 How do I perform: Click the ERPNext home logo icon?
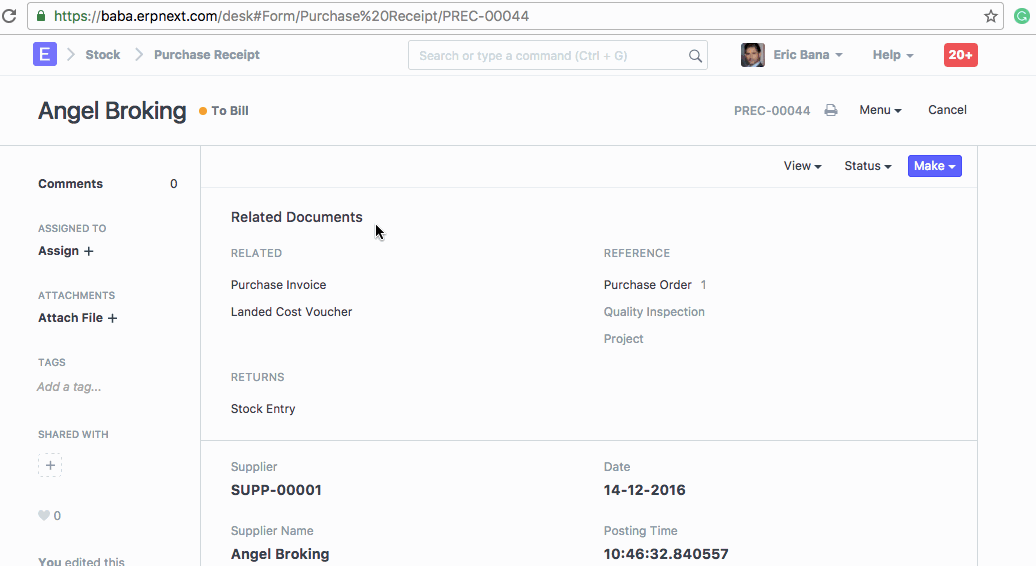(x=45, y=54)
